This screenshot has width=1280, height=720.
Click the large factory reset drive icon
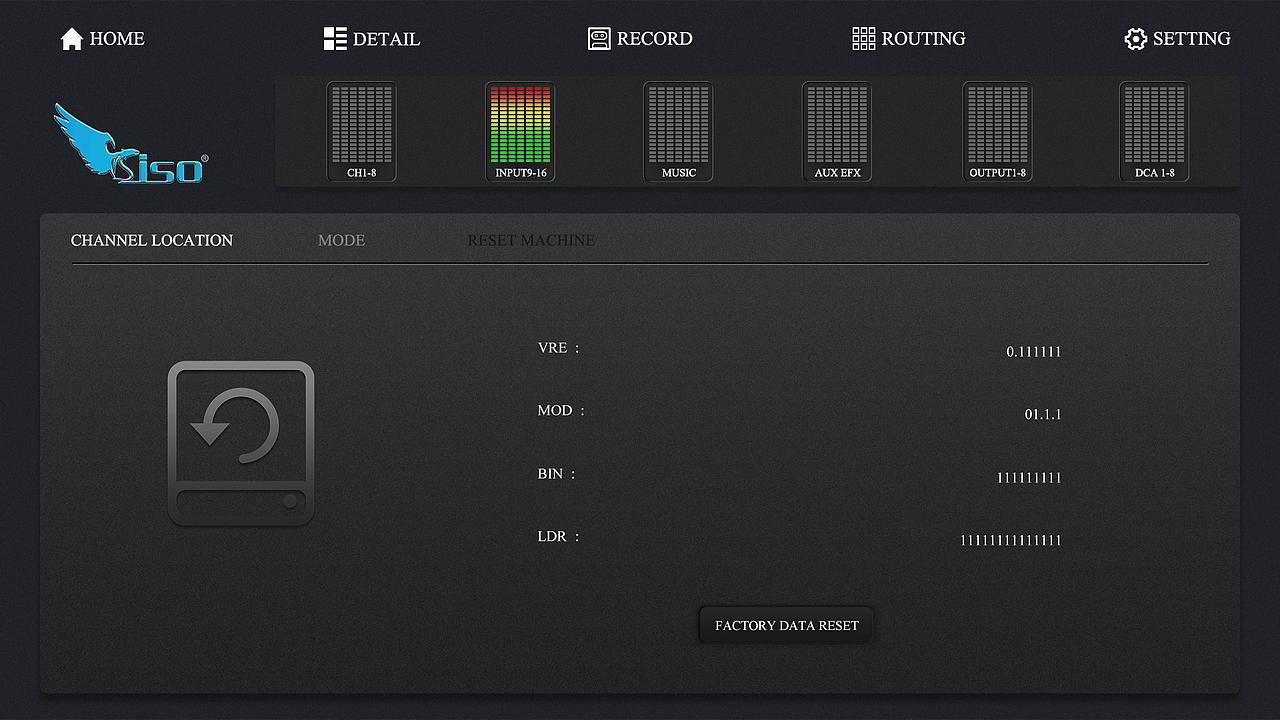point(241,443)
